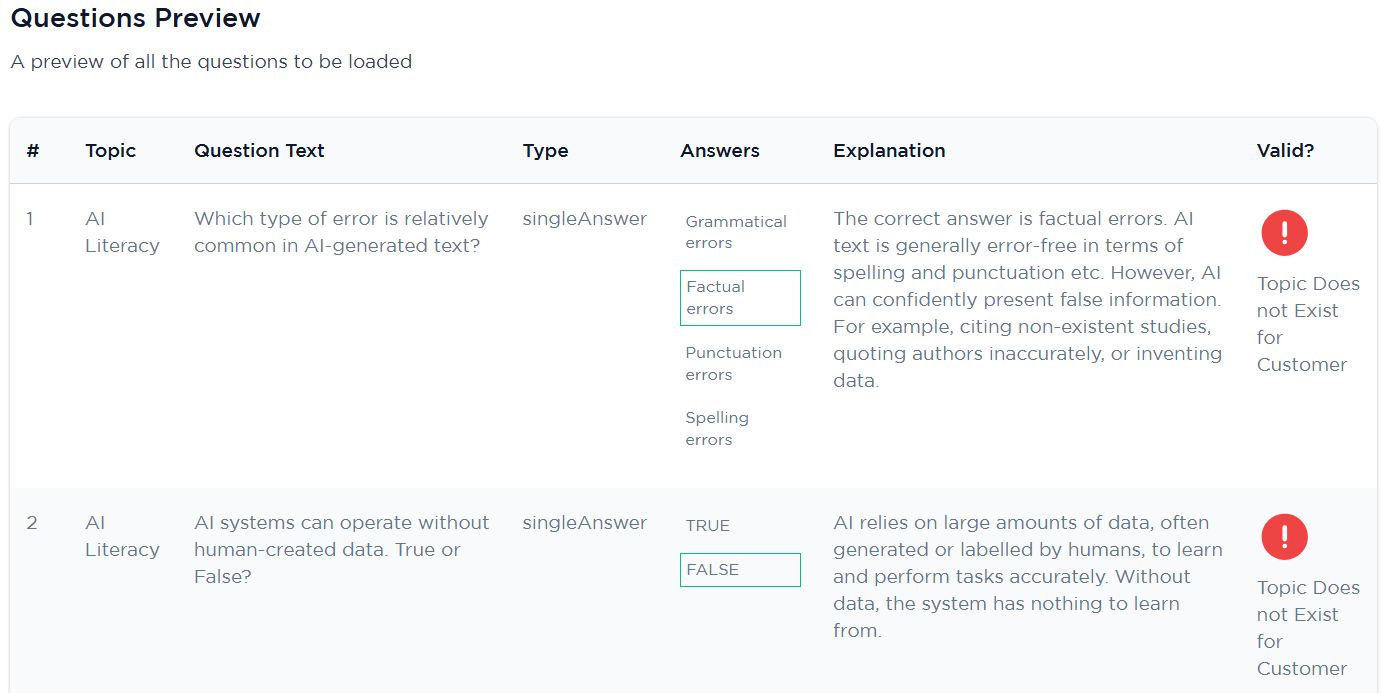Click the 'Type' column header
Viewport: 1381px width, 693px height.
tap(545, 151)
